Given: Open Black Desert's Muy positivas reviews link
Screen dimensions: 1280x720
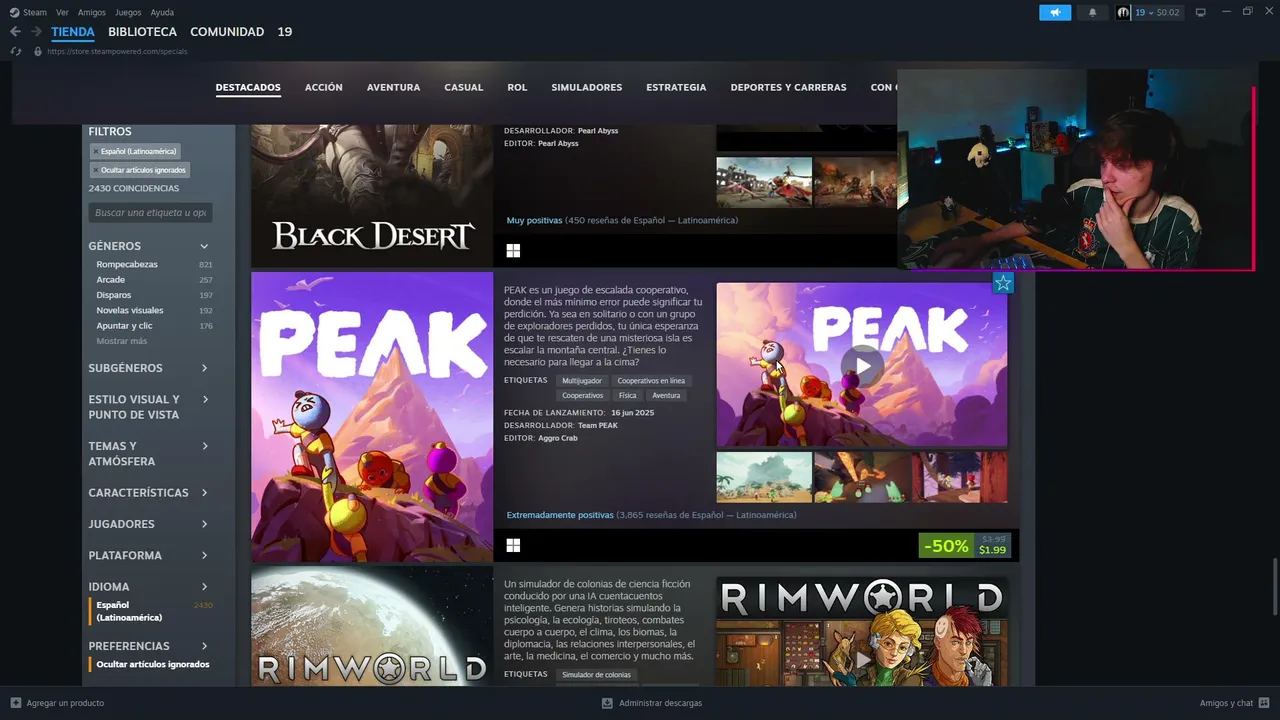Looking at the screenshot, I should pos(534,220).
